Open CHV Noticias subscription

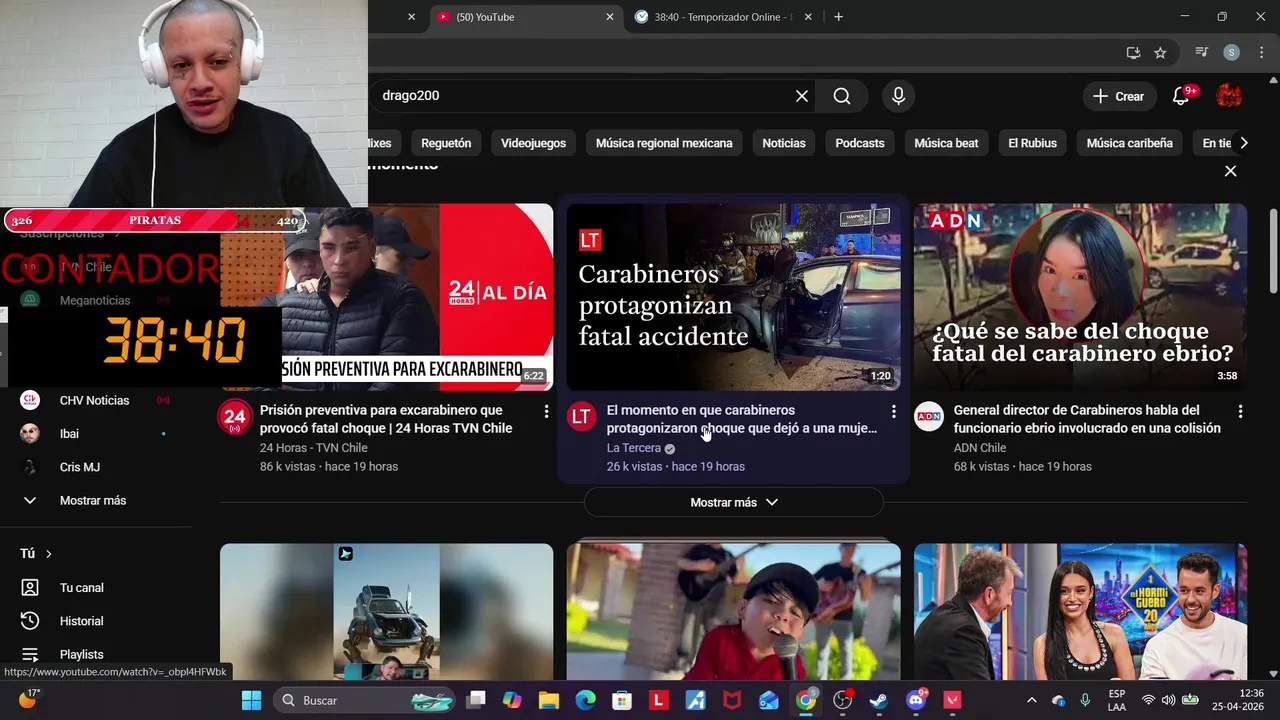tap(95, 400)
